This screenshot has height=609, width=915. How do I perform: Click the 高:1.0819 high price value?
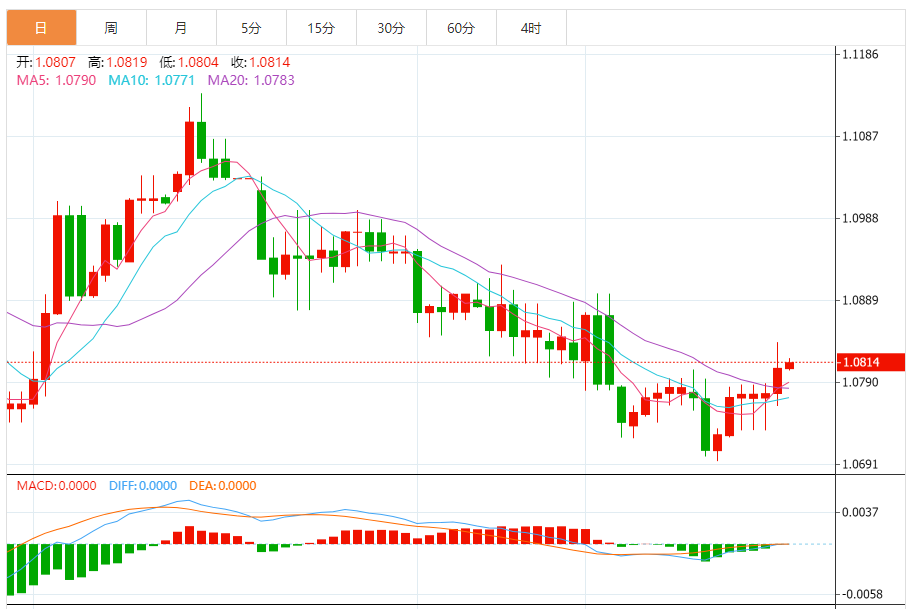pyautogui.click(x=118, y=62)
